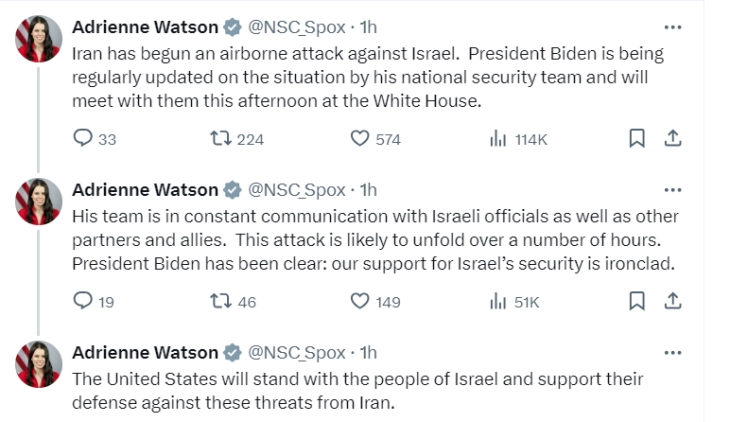Reply to the airborne attack tweet
The width and height of the screenshot is (730, 422).
pos(83,139)
